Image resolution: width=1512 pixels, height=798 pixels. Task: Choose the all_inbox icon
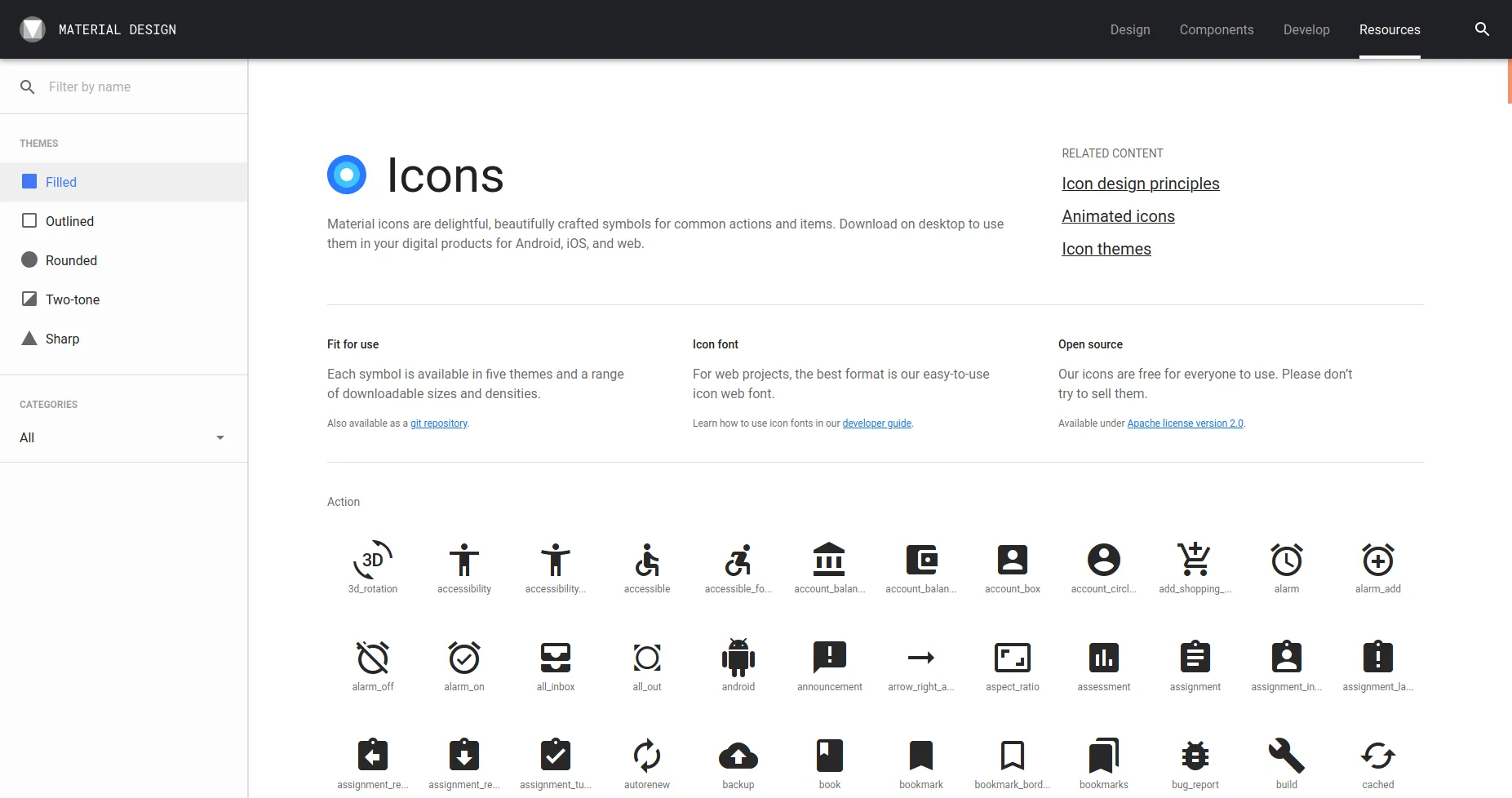tap(556, 658)
